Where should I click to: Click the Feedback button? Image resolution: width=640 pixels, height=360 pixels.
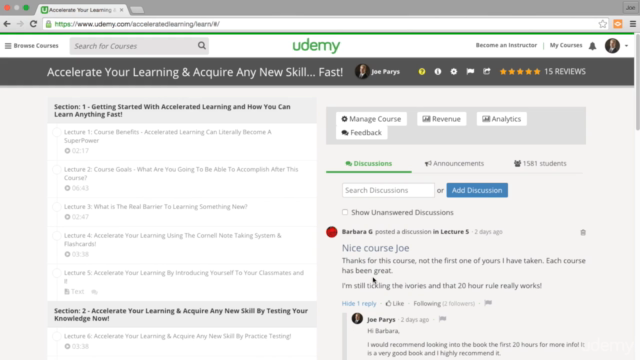tap(361, 133)
